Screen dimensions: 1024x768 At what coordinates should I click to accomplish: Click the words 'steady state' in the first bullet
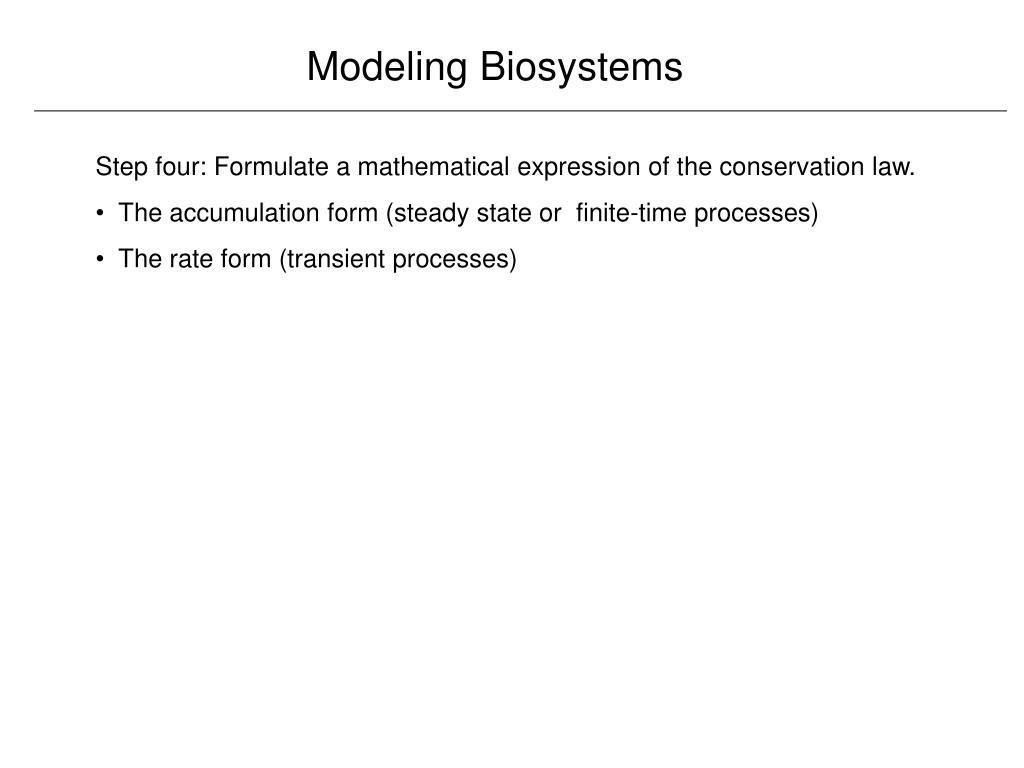point(462,214)
